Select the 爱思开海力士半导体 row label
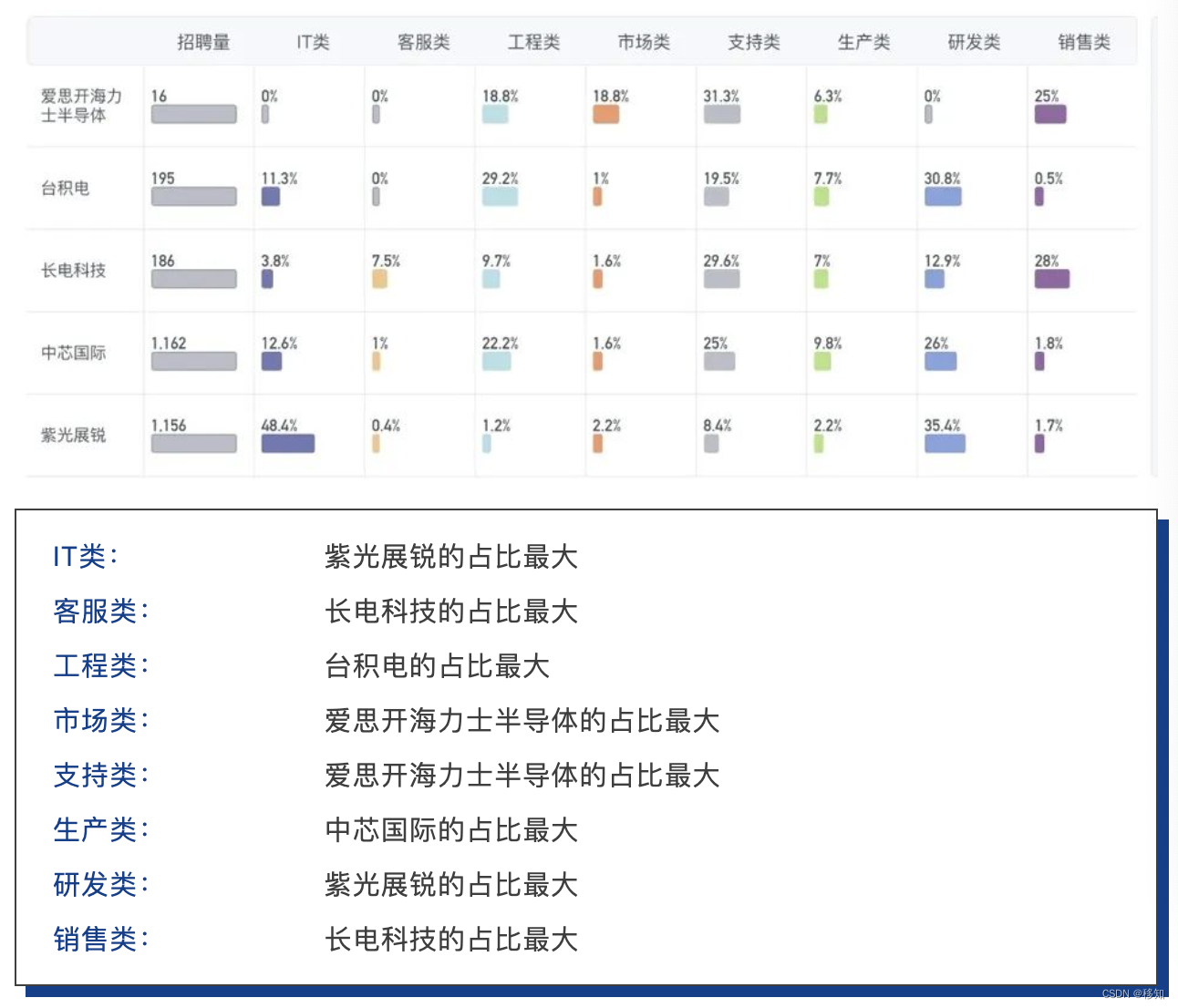This screenshot has width=1178, height=1008. [x=81, y=106]
